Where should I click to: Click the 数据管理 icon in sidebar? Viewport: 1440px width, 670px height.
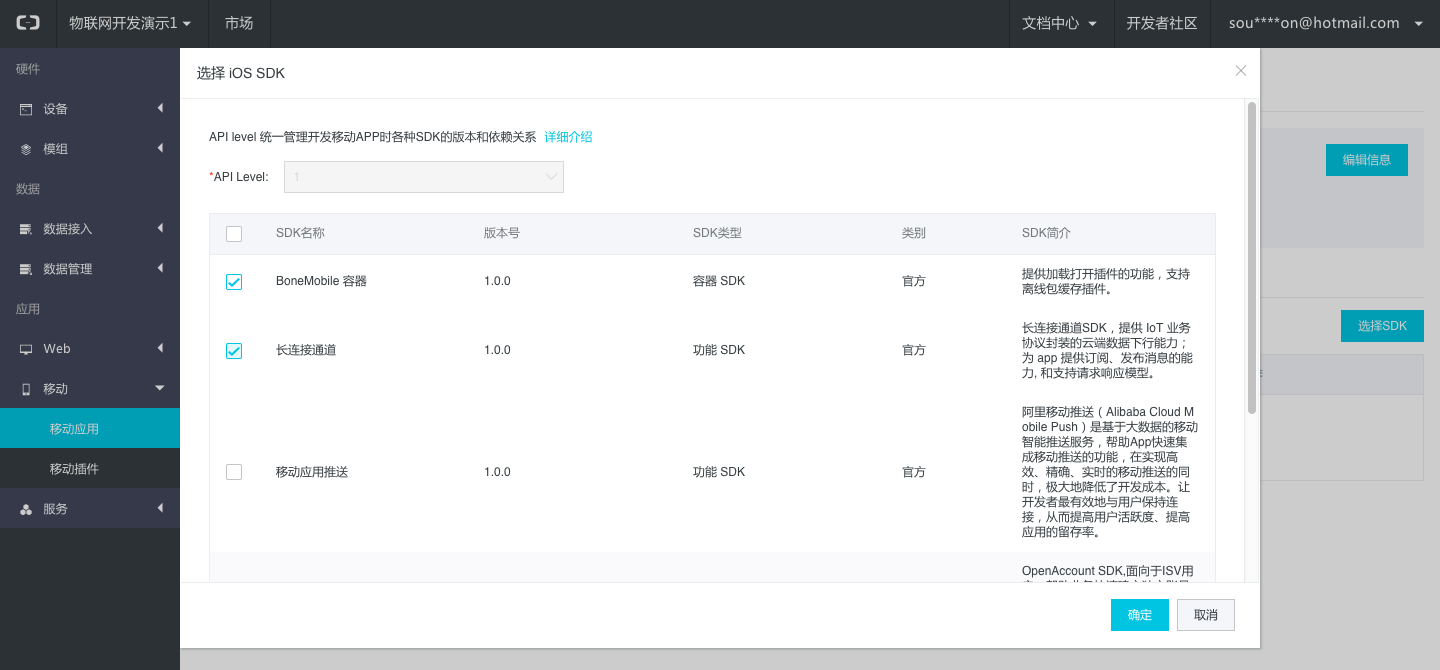point(26,269)
